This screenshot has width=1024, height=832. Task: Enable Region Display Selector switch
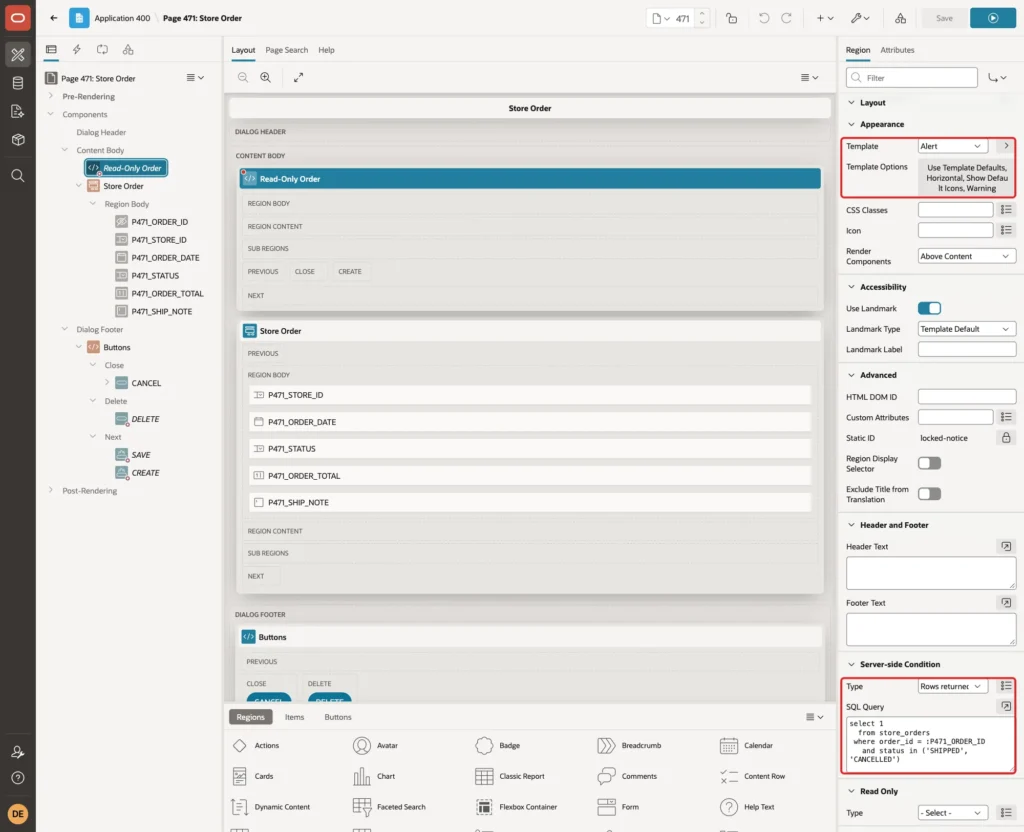tap(929, 463)
